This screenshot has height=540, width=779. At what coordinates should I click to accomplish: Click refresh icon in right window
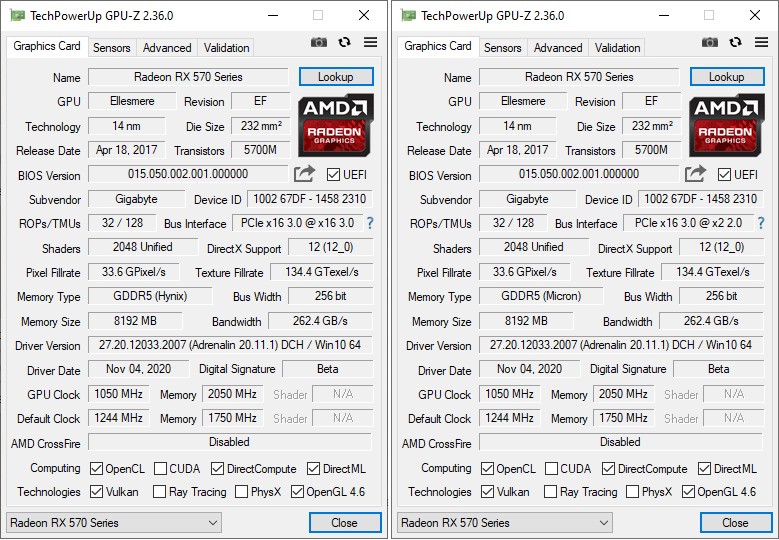pyautogui.click(x=735, y=42)
